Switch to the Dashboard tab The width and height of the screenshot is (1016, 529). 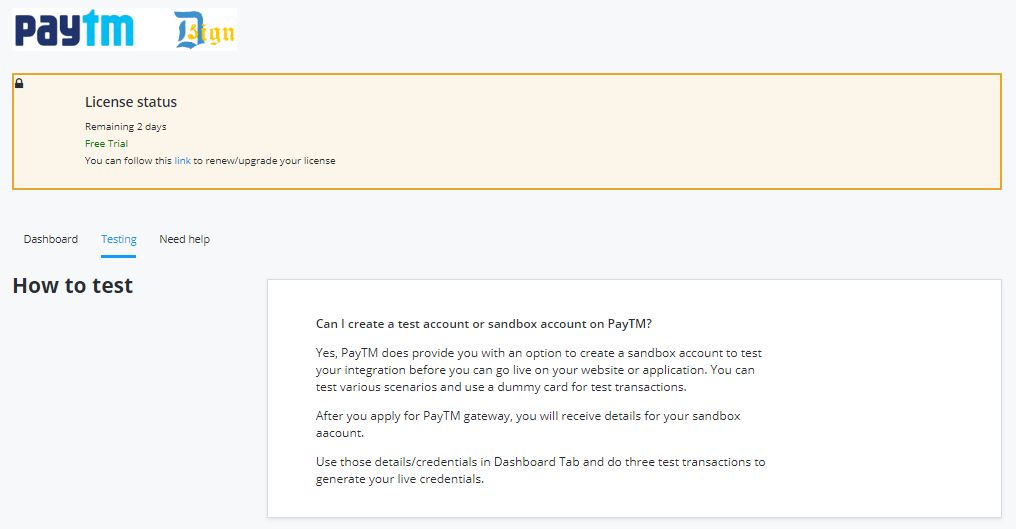pos(51,239)
